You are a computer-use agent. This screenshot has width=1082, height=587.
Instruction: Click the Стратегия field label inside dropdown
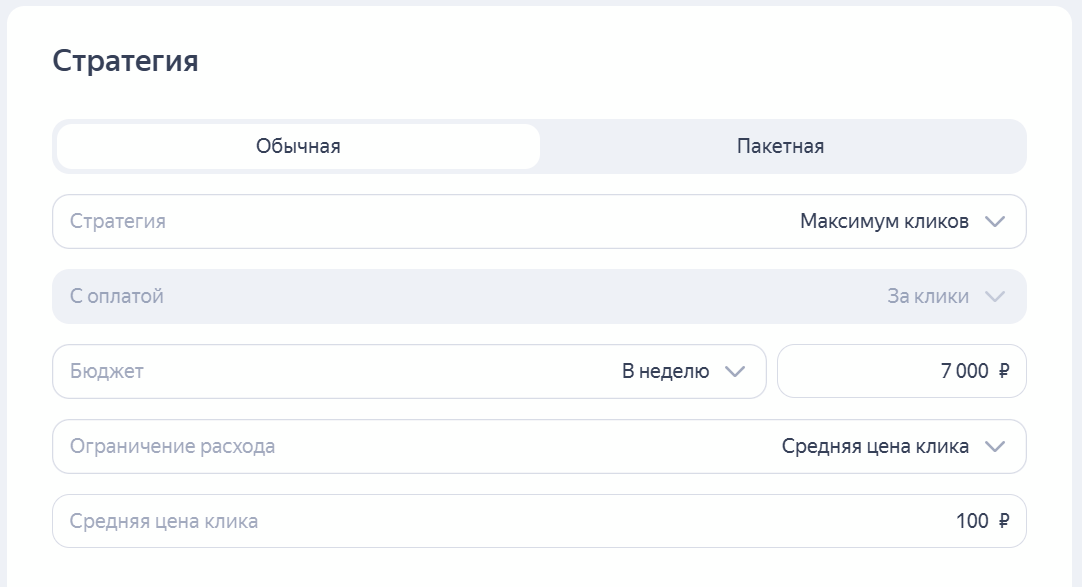[x=118, y=222]
